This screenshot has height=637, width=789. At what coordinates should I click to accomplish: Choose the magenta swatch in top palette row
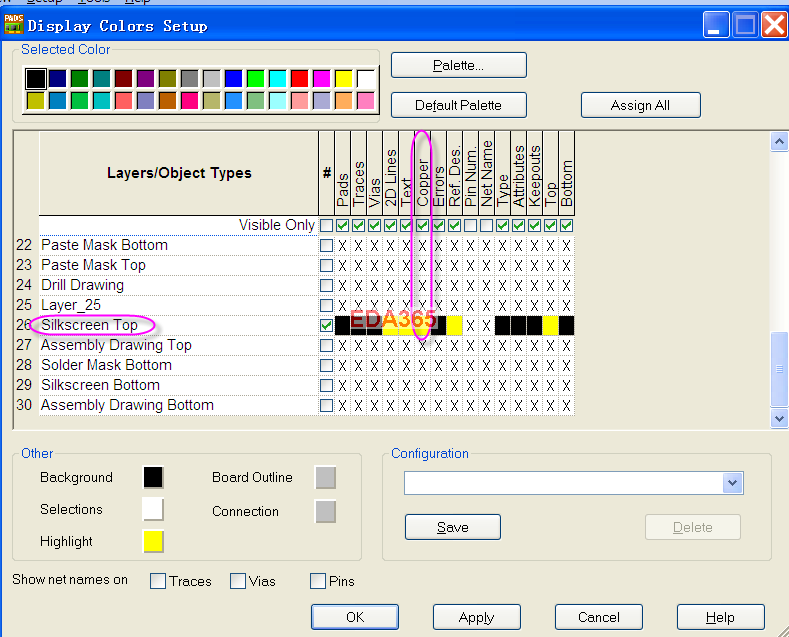(x=322, y=79)
